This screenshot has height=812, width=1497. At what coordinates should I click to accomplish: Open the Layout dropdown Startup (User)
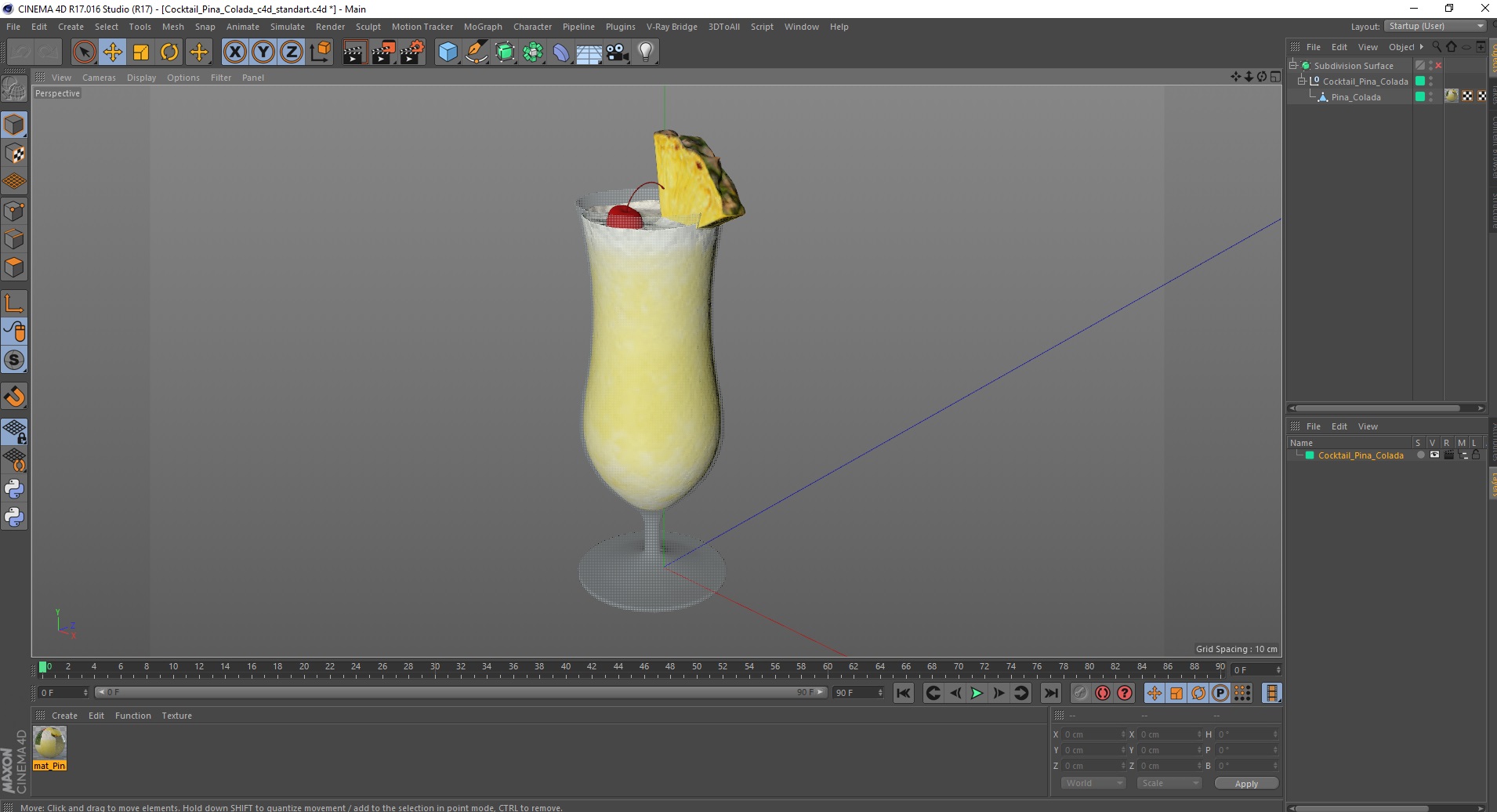(1436, 26)
